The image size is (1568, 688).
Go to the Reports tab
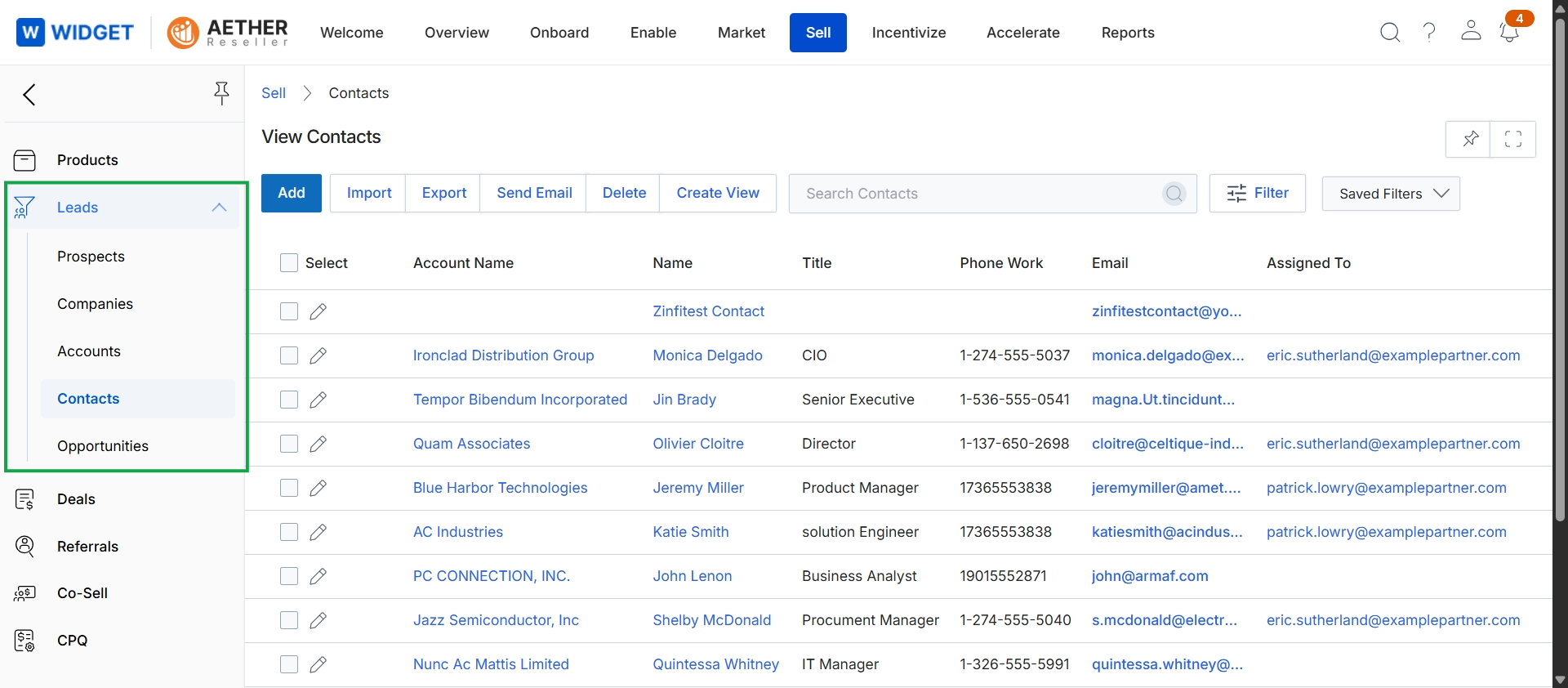click(1128, 33)
